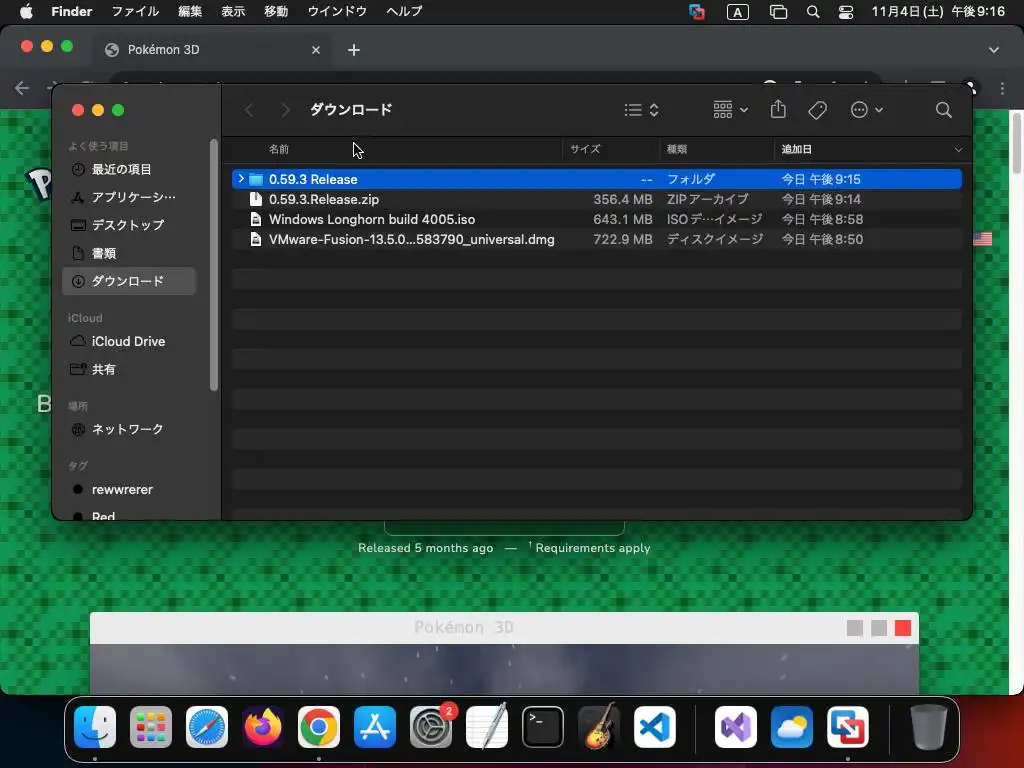Image resolution: width=1024 pixels, height=768 pixels.
Task: Go back with Finder's back arrow
Action: click(249, 110)
